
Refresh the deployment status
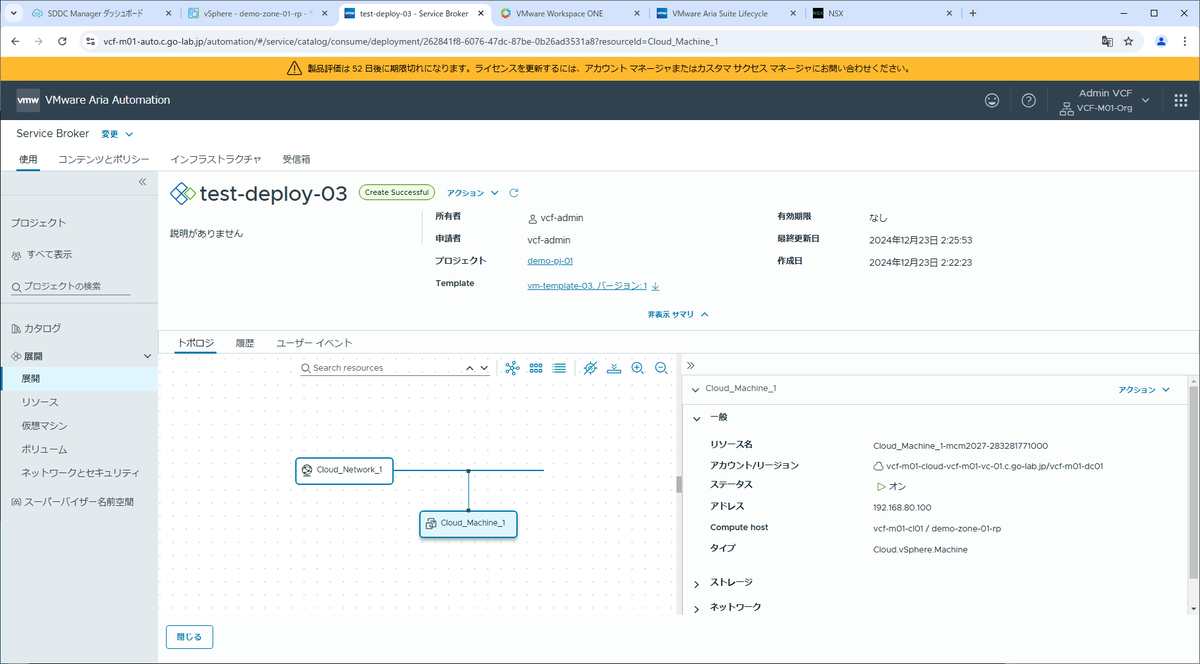point(514,193)
